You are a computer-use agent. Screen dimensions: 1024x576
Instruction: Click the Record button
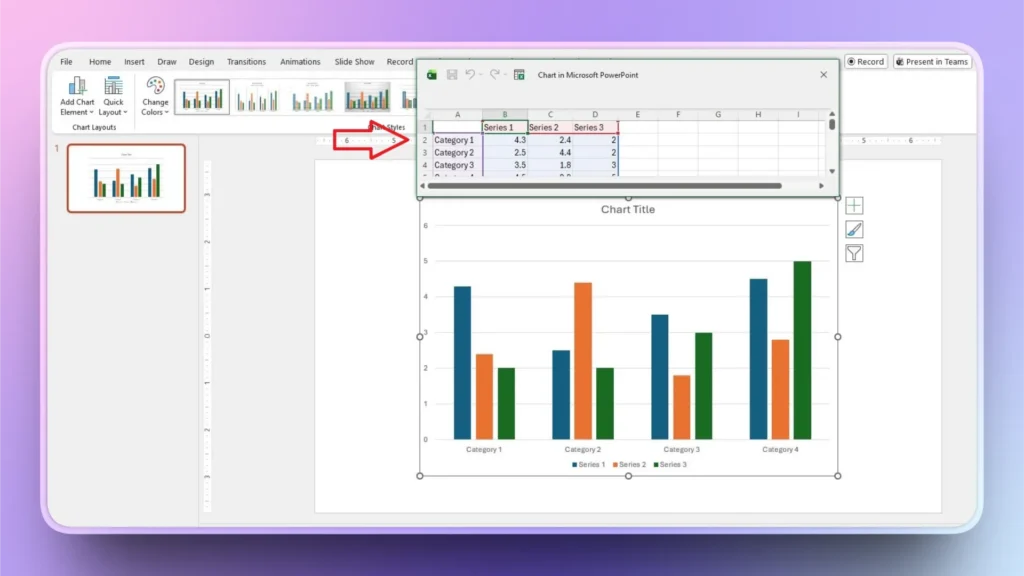pos(866,61)
